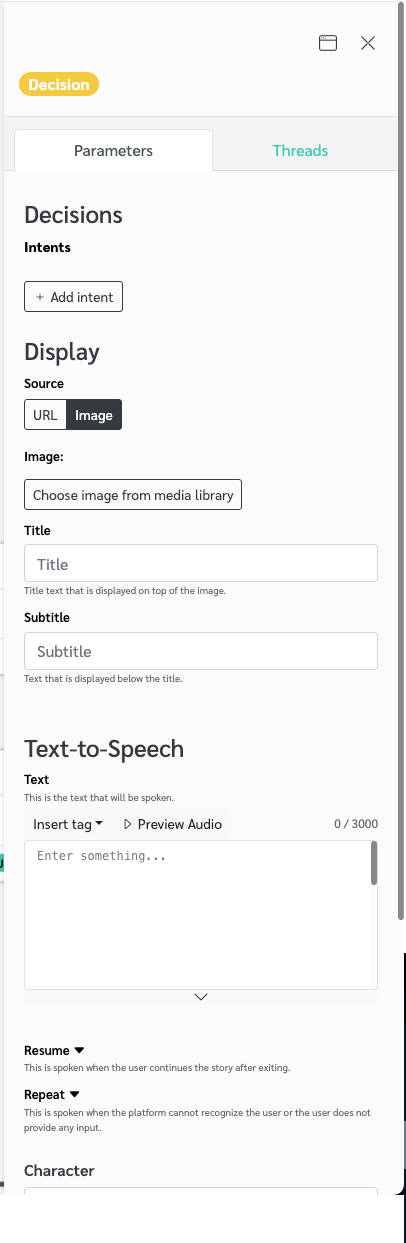Click the plus icon on Add intent
406x1243 pixels.
[x=40, y=297]
